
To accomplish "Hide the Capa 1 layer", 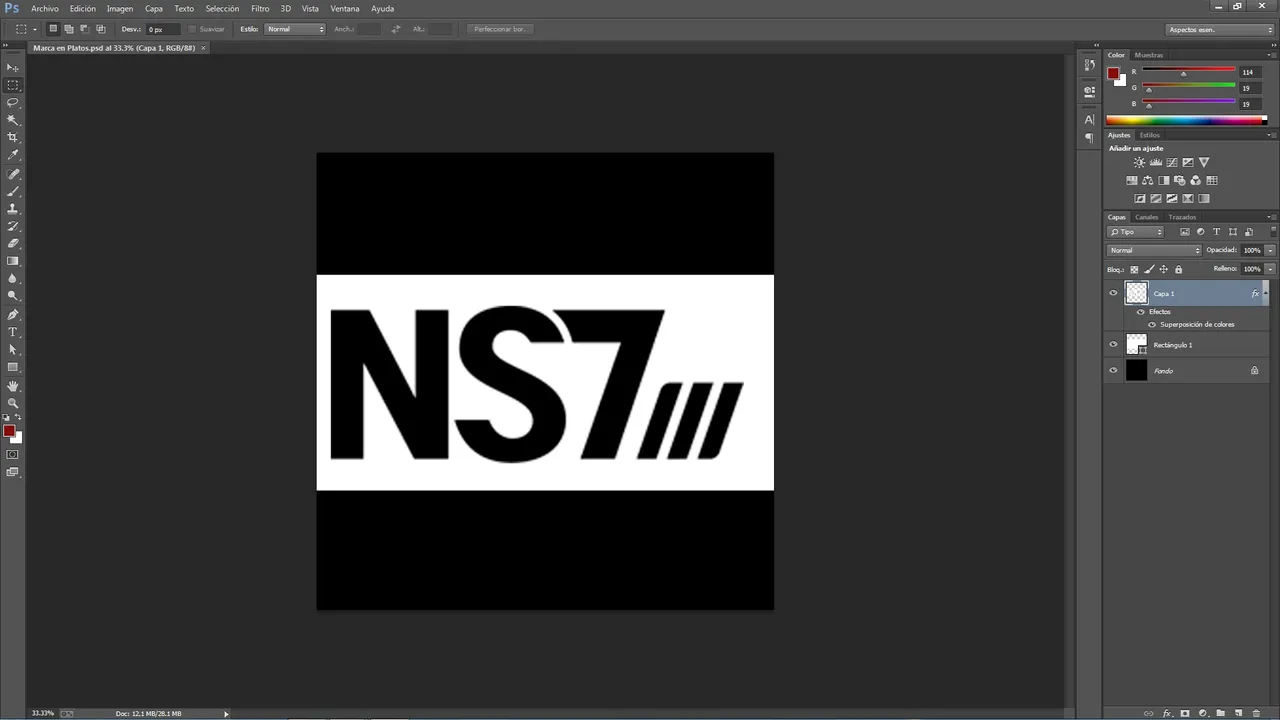I will click(1113, 293).
